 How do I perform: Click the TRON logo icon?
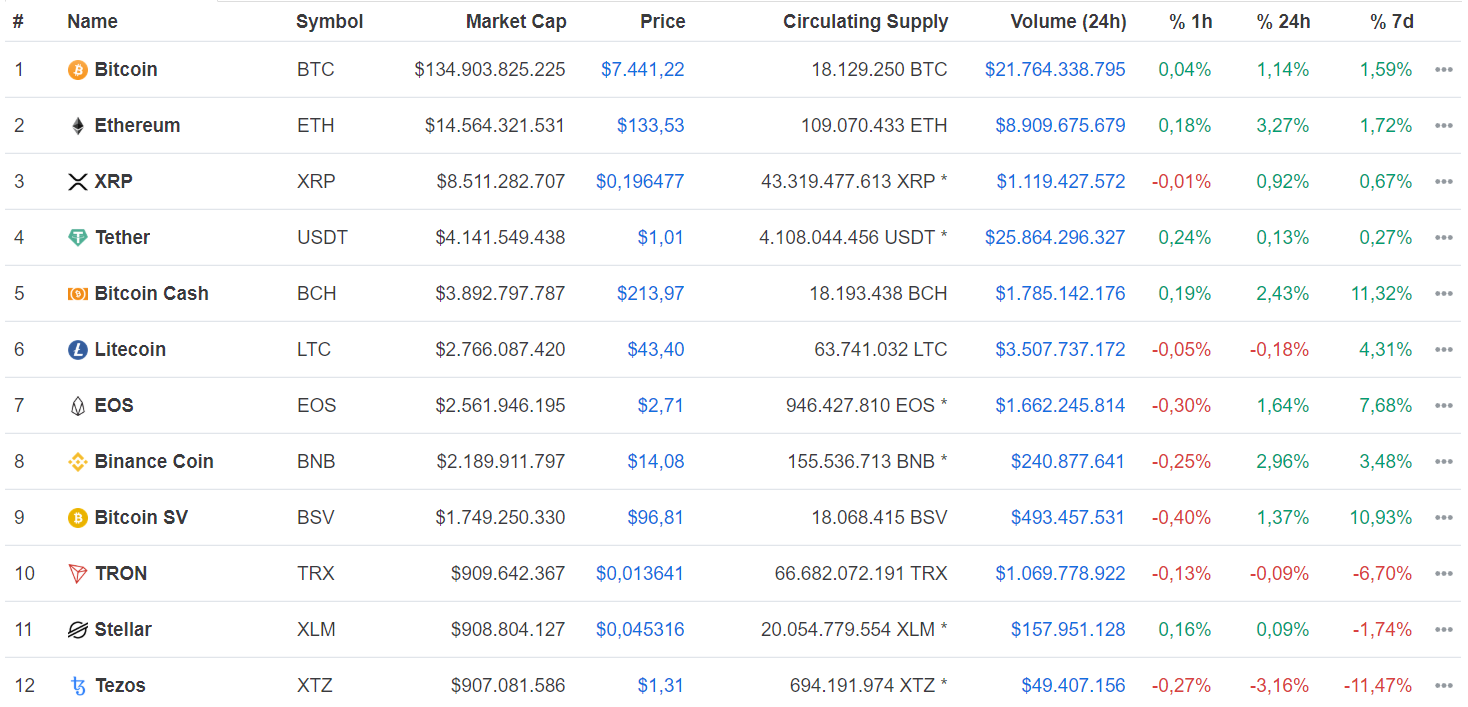(77, 574)
